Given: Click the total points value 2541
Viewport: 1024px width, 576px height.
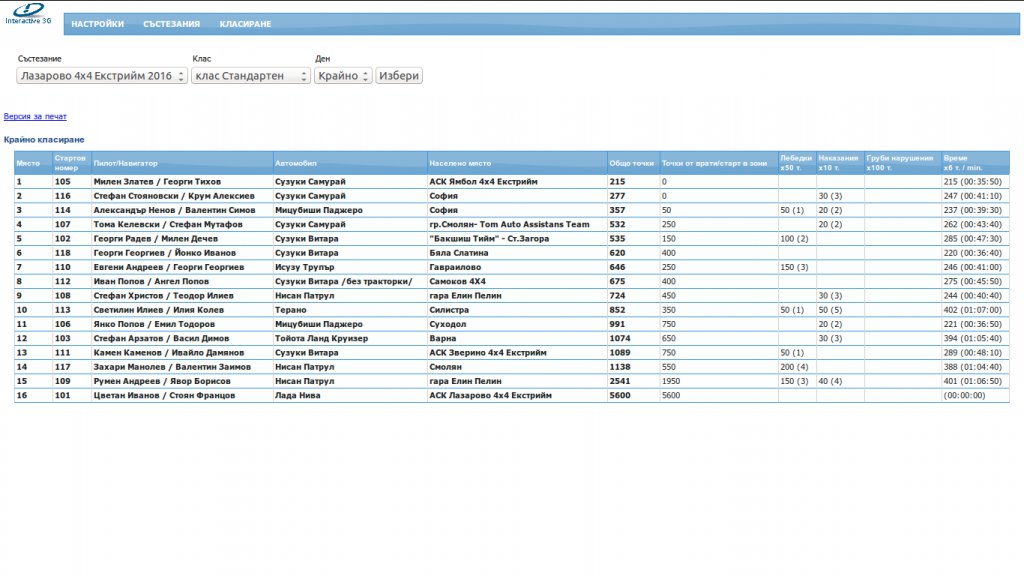Looking at the screenshot, I should click(x=620, y=381).
